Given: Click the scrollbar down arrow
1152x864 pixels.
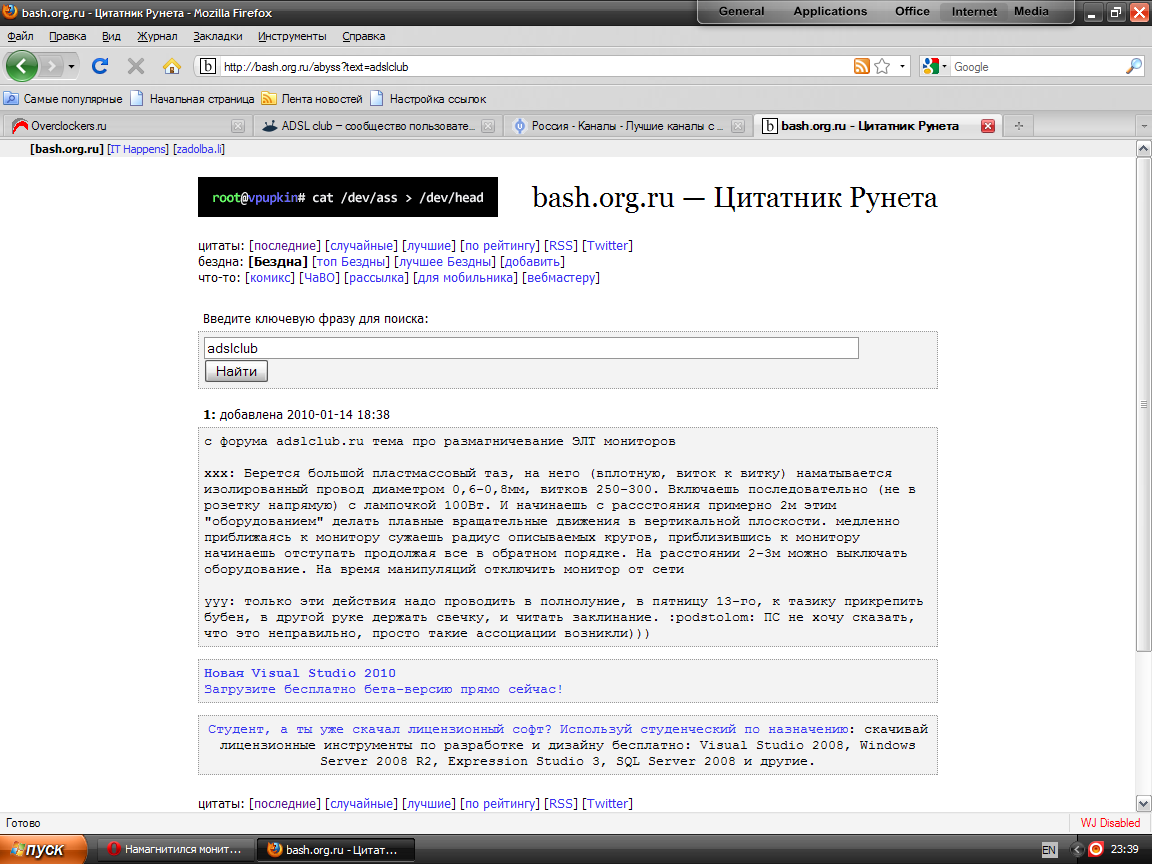Looking at the screenshot, I should (1143, 803).
